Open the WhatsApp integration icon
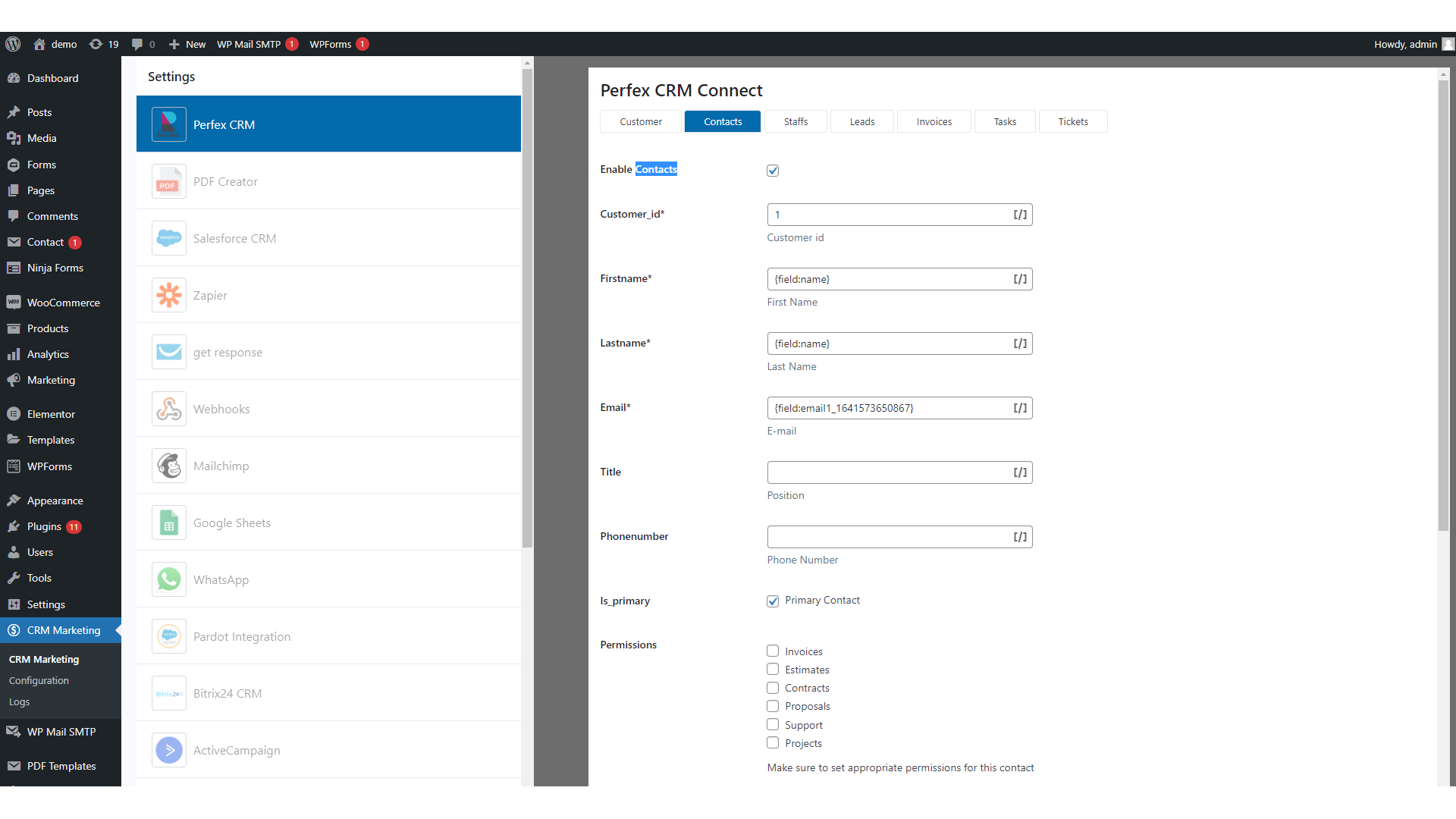The height and width of the screenshot is (819, 1456). coord(168,579)
